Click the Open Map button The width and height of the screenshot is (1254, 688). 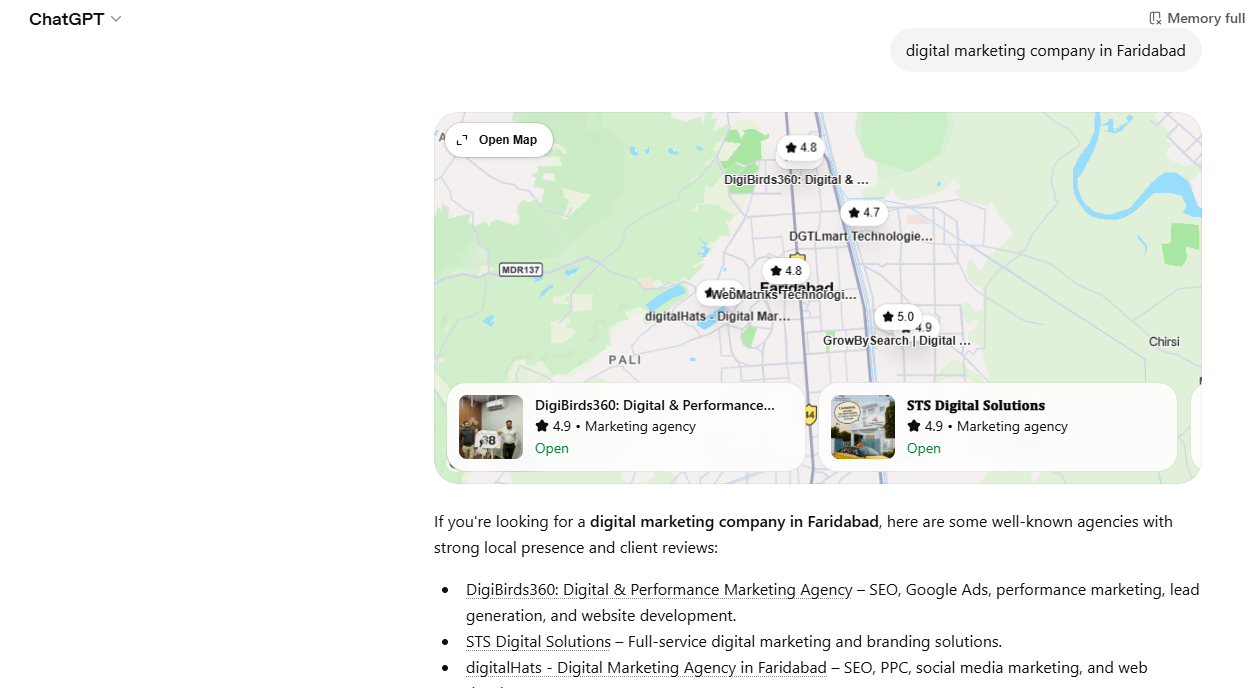498,140
